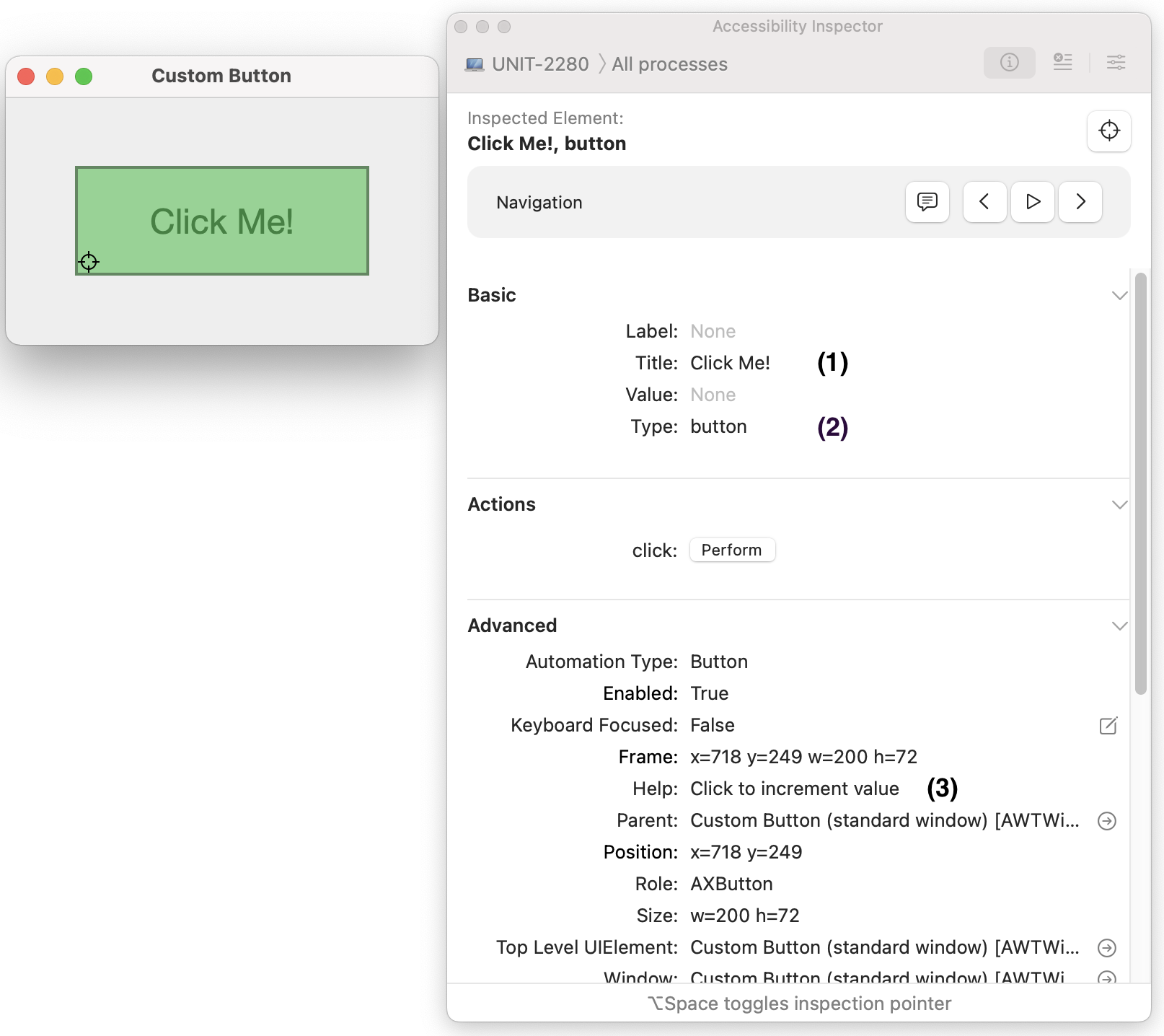The width and height of the screenshot is (1164, 1036).
Task: Go to previous element in Navigation
Action: point(984,202)
